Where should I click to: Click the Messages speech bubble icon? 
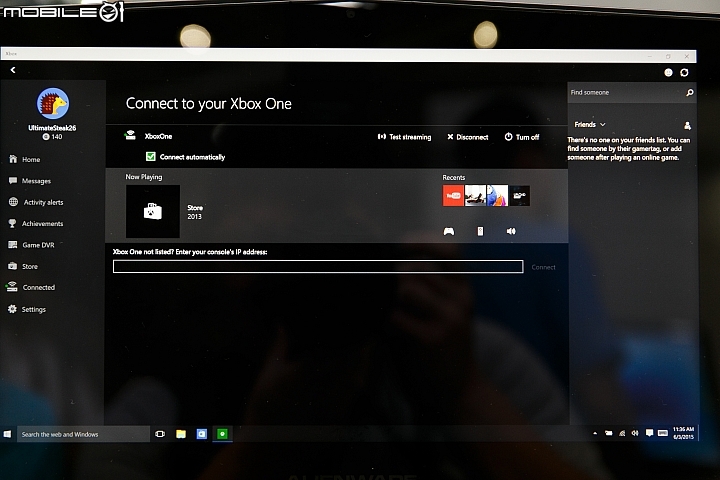point(13,180)
